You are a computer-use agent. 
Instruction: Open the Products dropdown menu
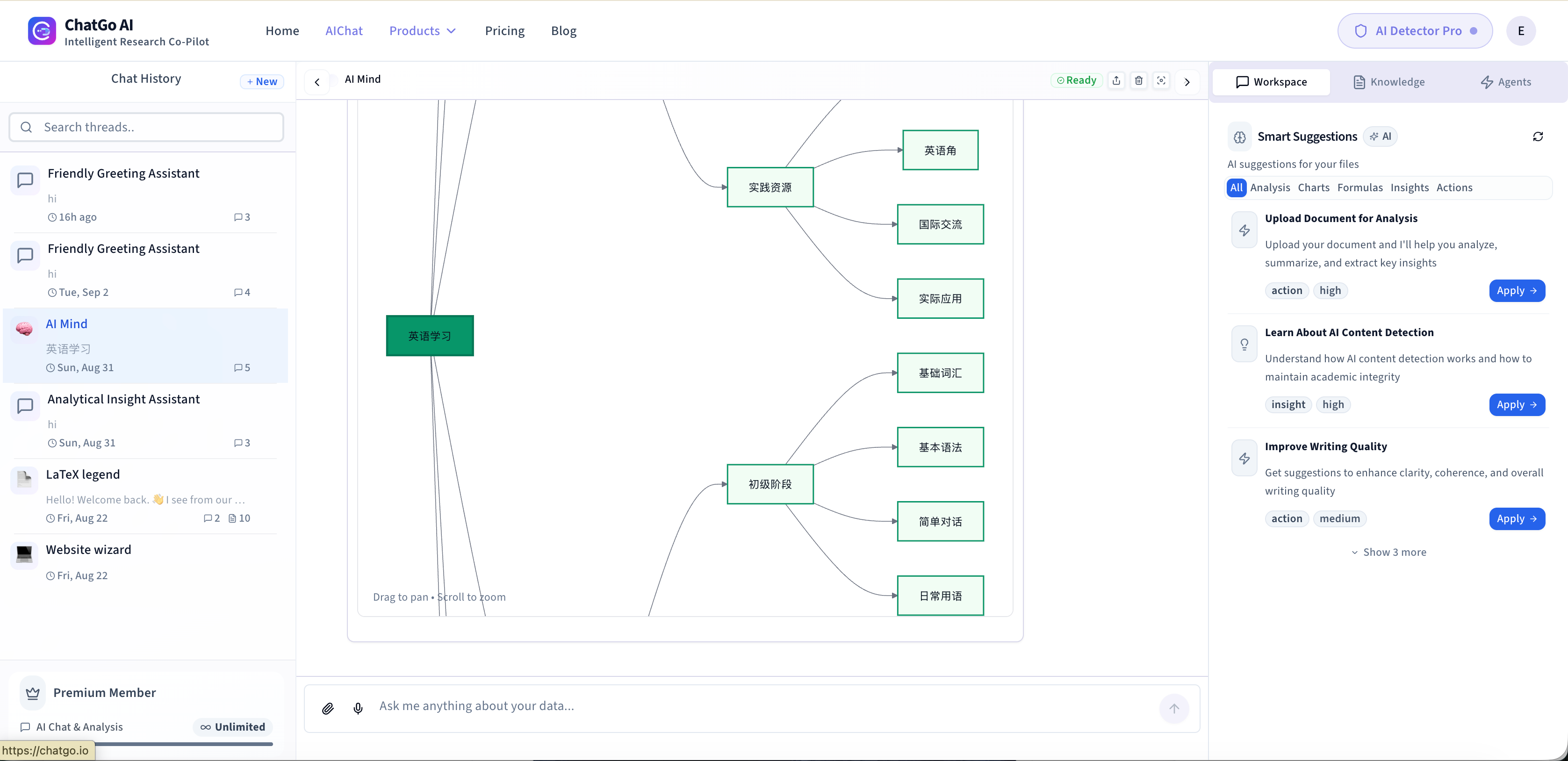[x=423, y=31]
